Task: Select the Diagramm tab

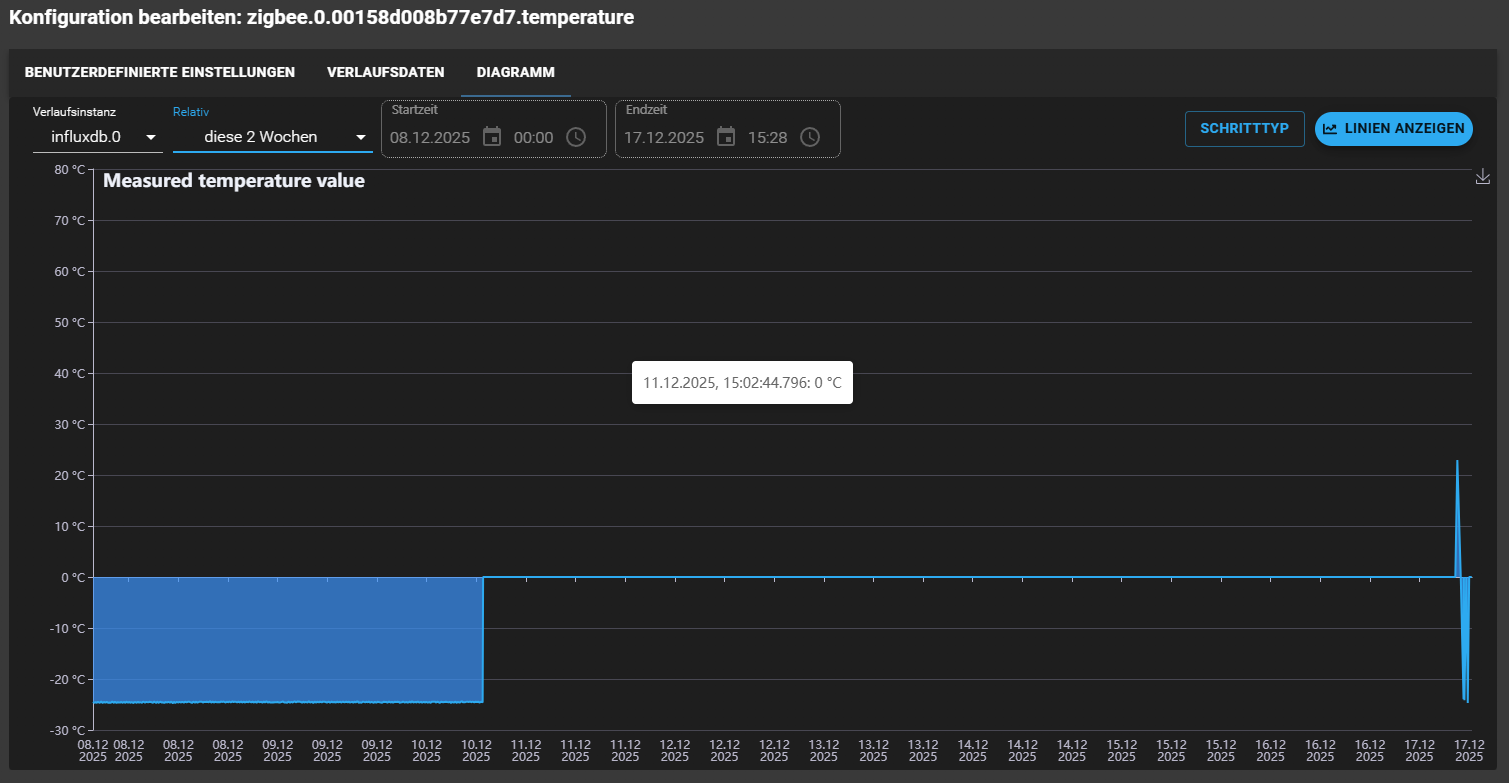Action: point(516,73)
